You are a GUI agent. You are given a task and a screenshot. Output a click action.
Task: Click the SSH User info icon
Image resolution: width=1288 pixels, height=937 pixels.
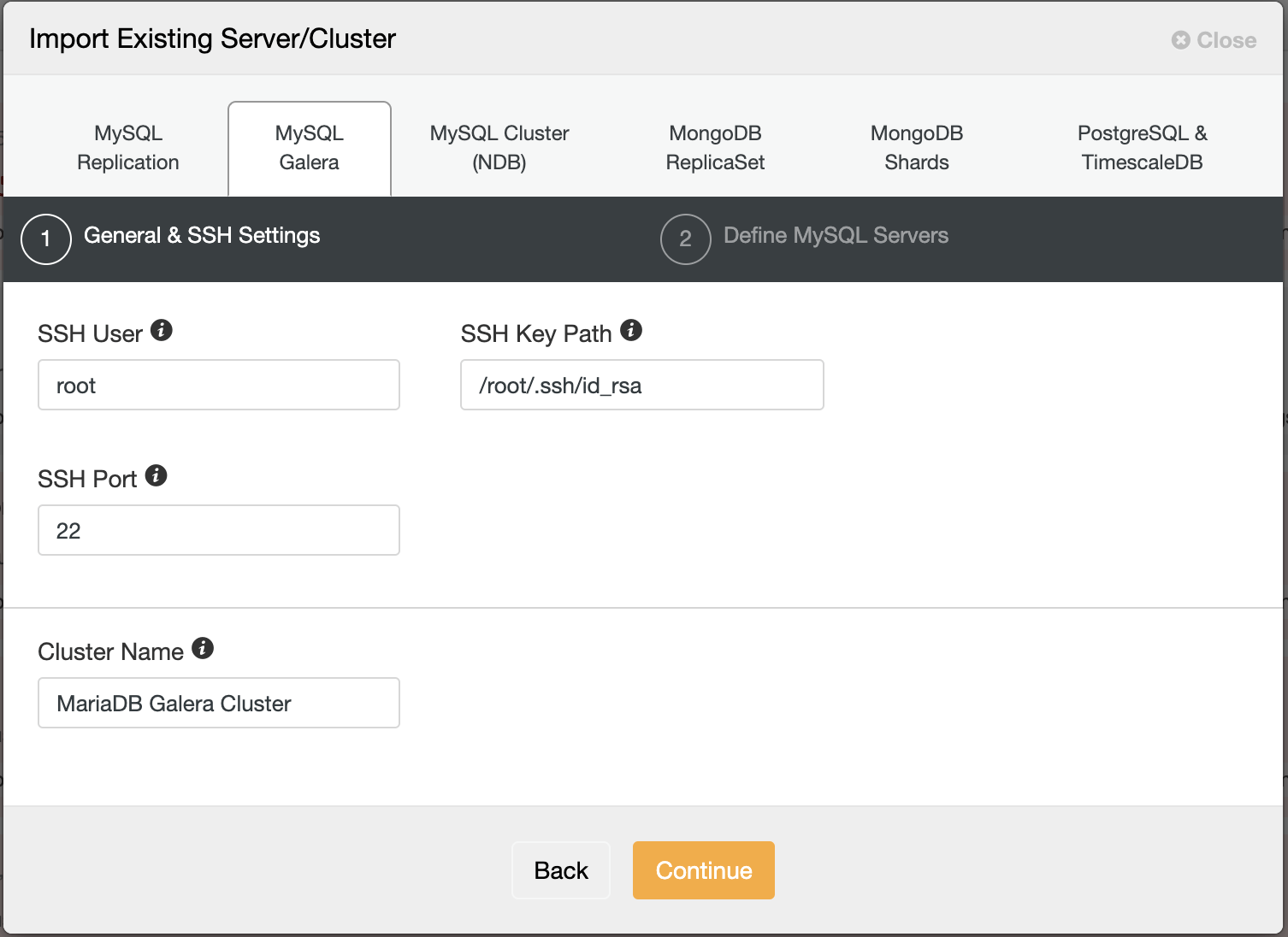(x=162, y=329)
